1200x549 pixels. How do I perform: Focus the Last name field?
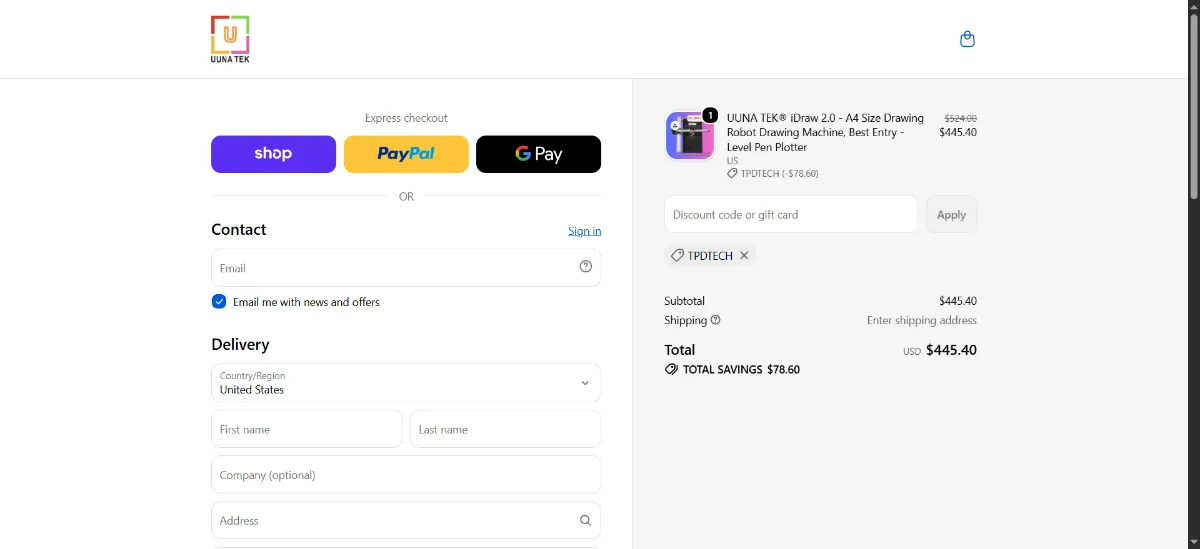click(505, 429)
